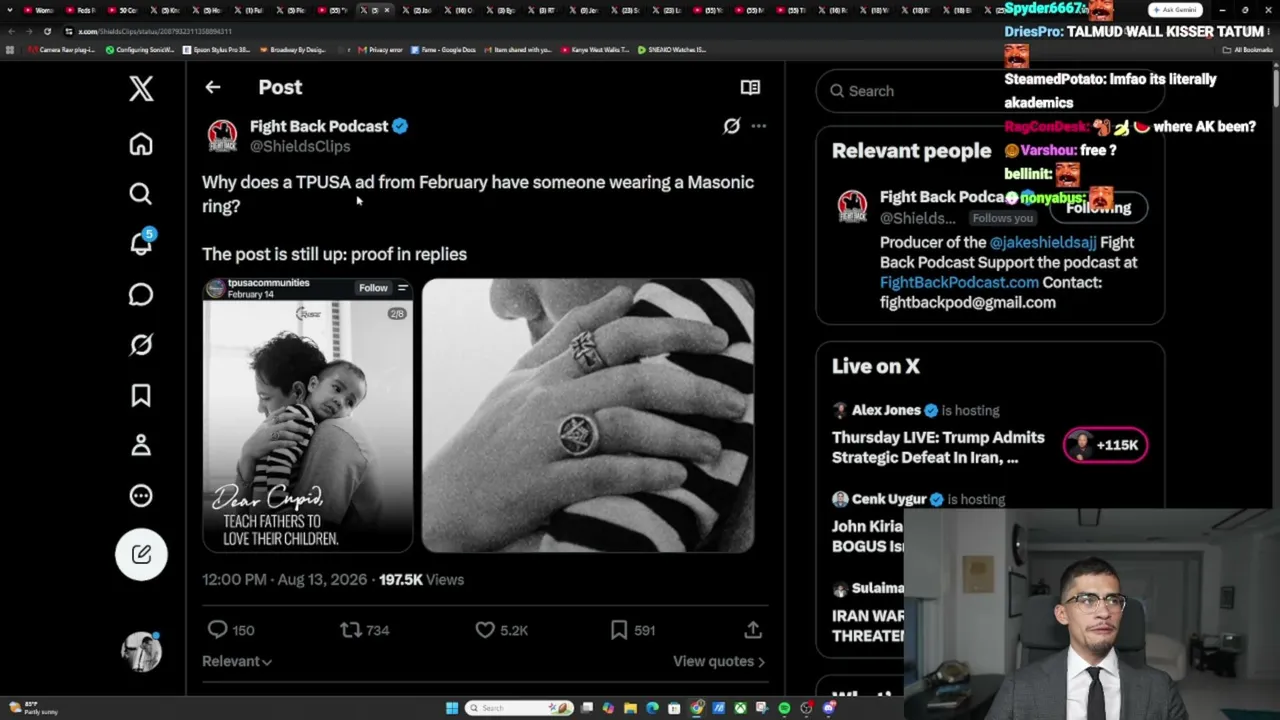Open Profile in the X sidebar
1280x720 pixels.
(141, 445)
